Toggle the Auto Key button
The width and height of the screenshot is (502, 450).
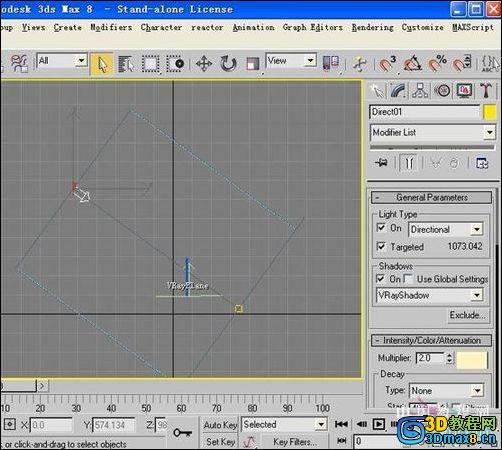[x=220, y=425]
